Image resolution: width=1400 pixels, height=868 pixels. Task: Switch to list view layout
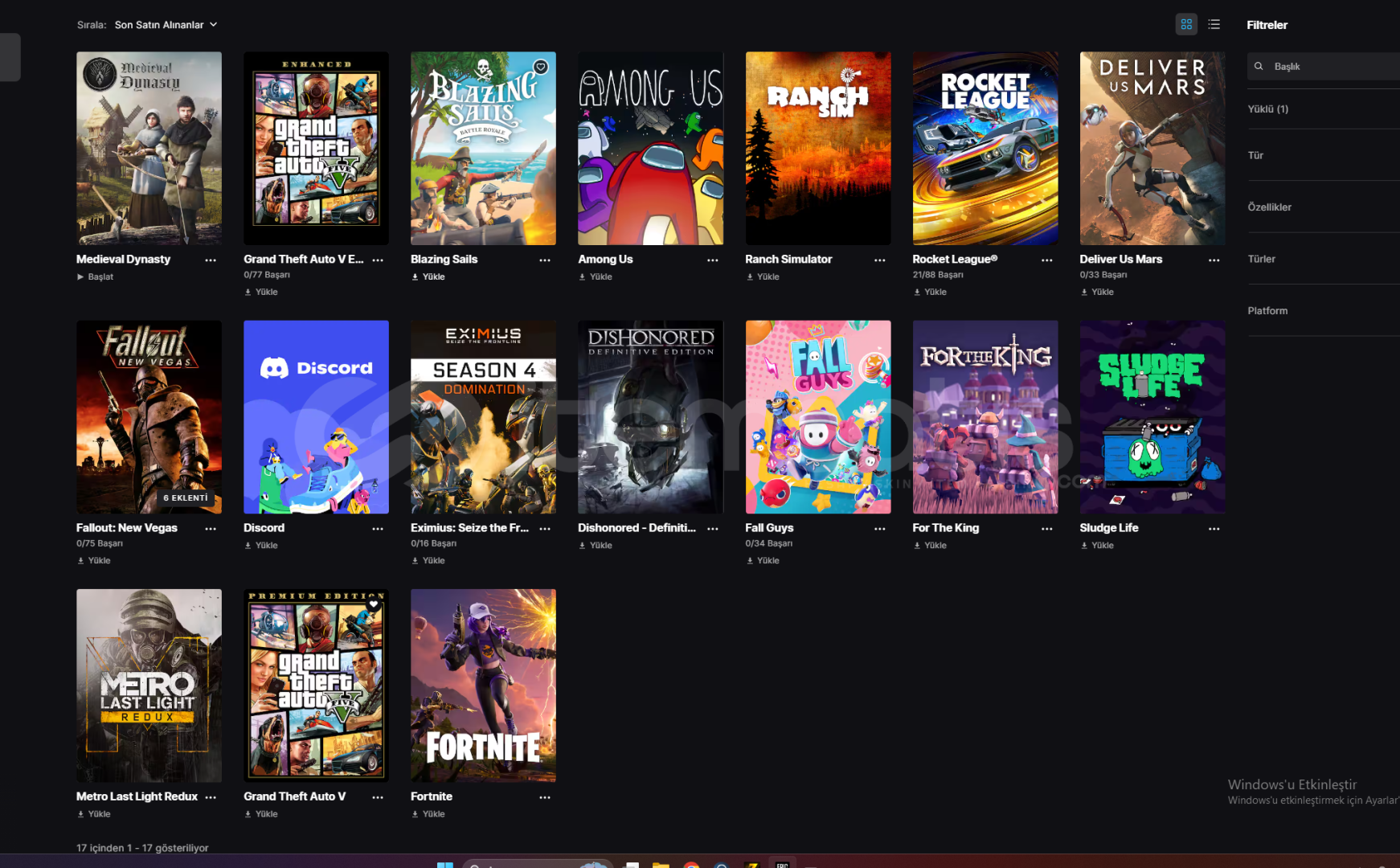[x=1214, y=25]
